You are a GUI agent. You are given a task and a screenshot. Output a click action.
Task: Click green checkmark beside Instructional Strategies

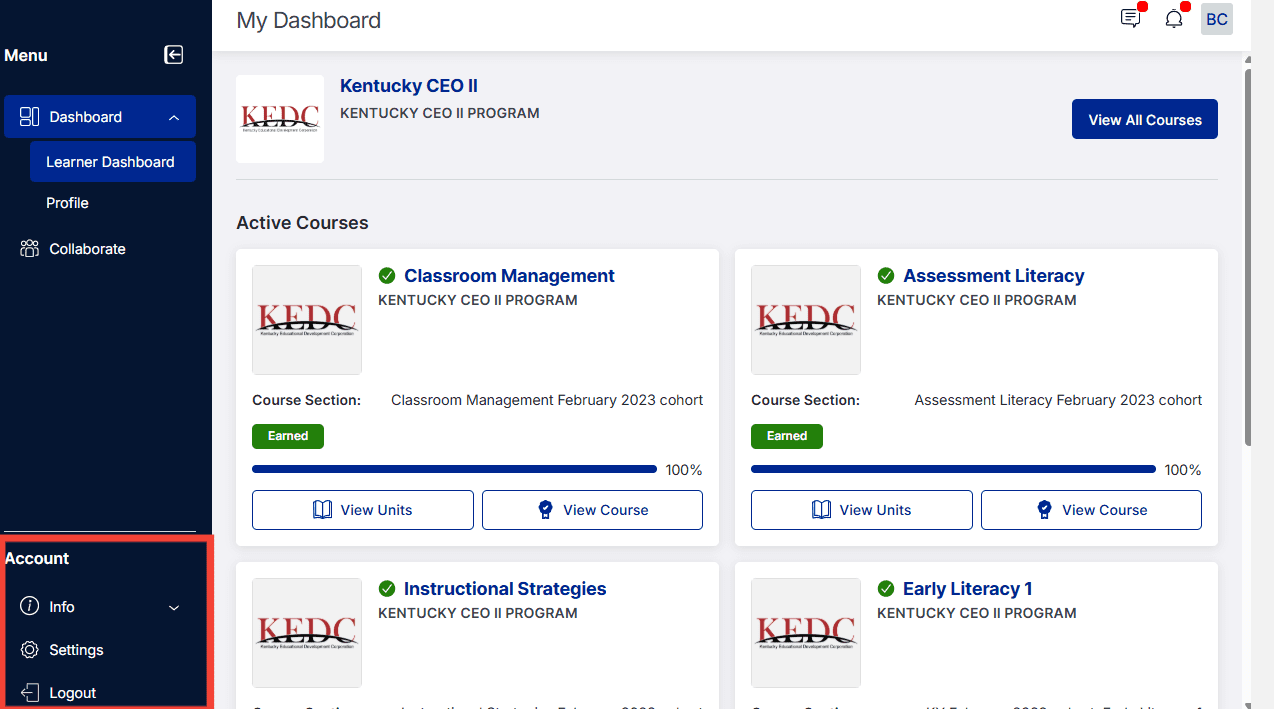387,589
